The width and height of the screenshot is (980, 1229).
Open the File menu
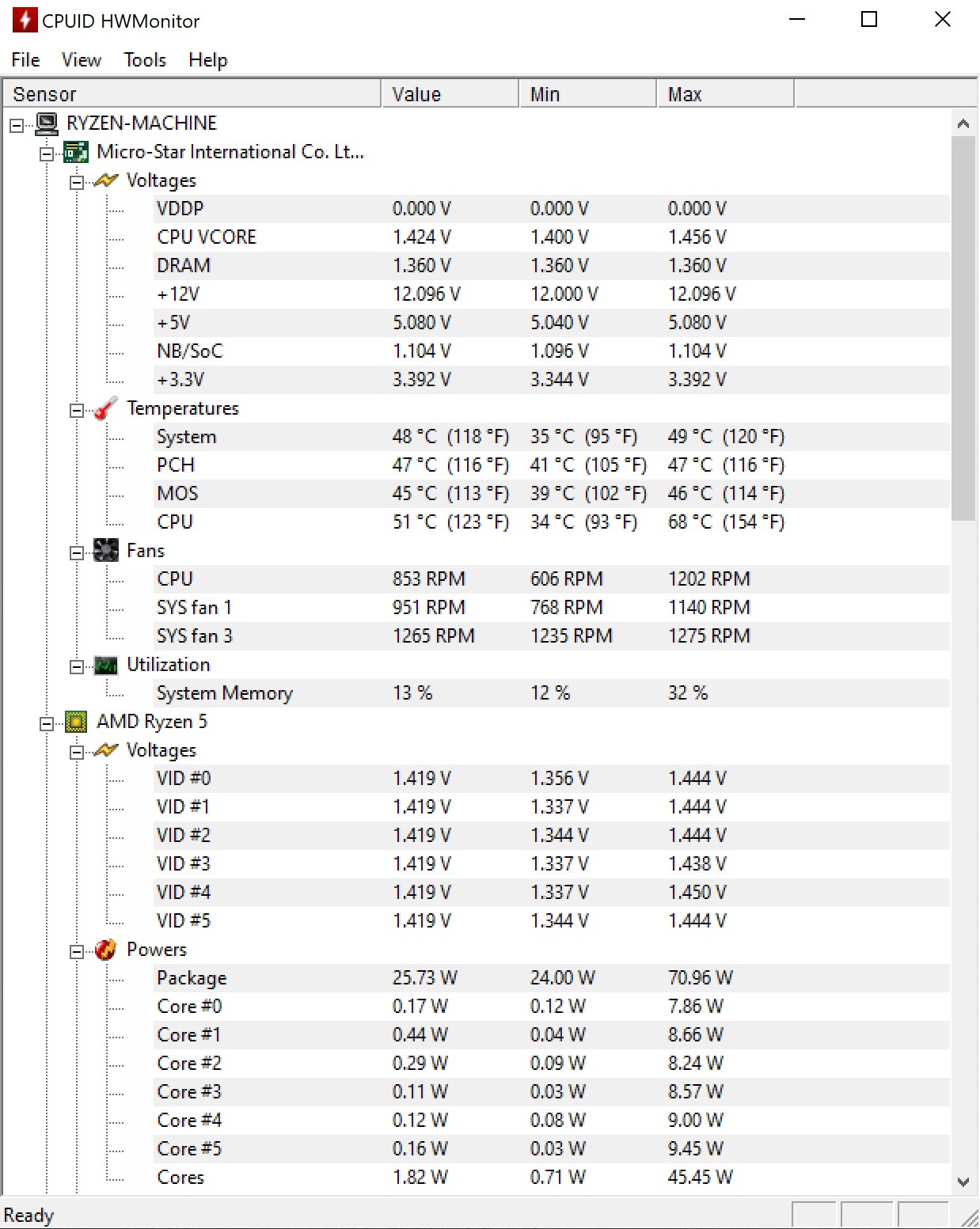(x=25, y=60)
